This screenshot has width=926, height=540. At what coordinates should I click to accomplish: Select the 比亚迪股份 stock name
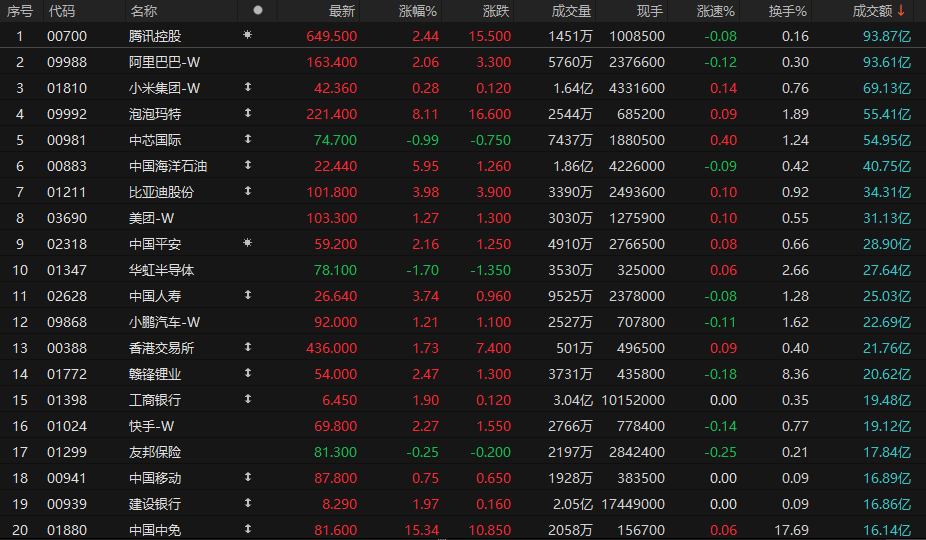click(x=161, y=192)
